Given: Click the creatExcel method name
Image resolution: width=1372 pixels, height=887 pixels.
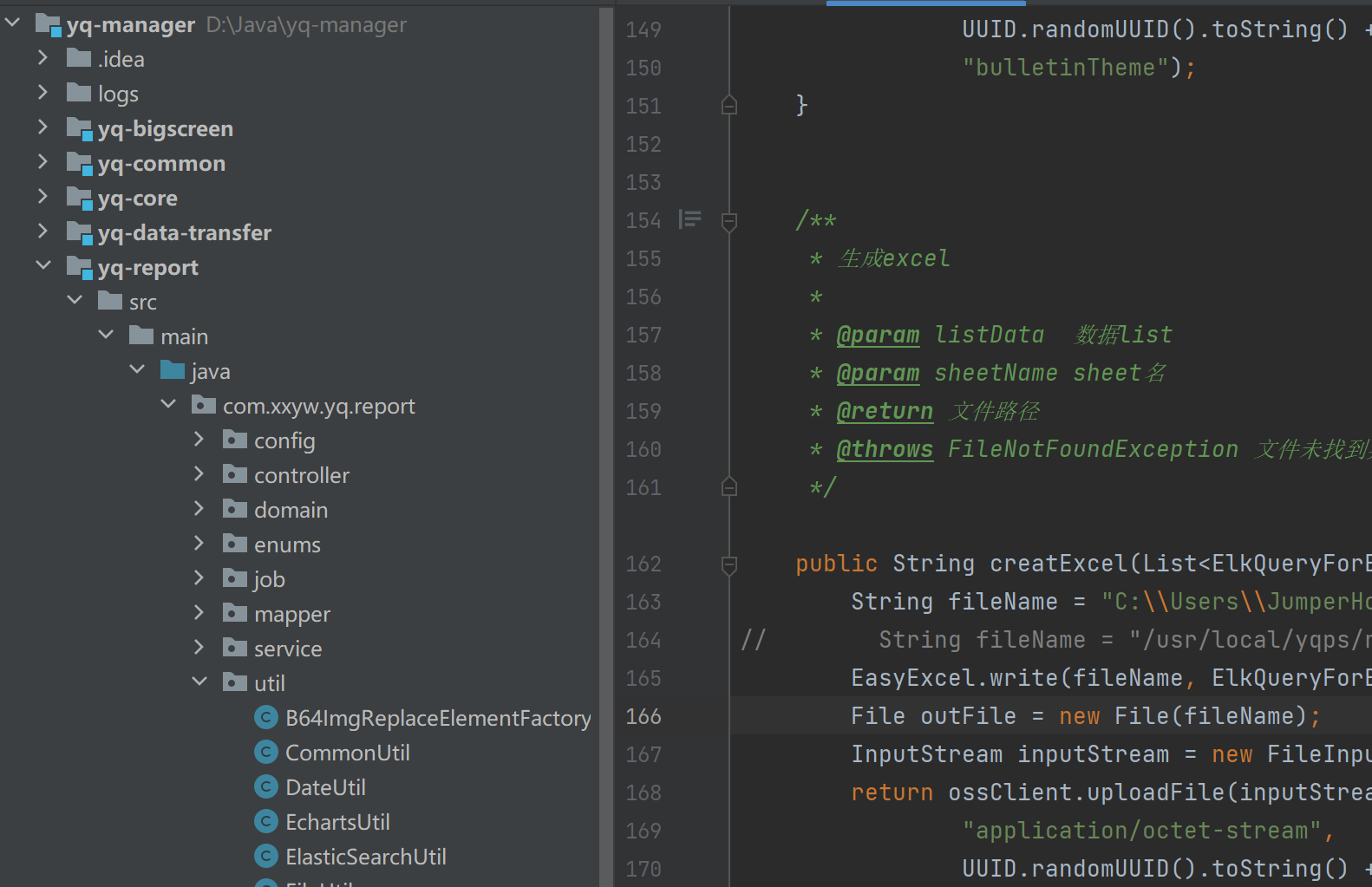Looking at the screenshot, I should coord(1059,564).
